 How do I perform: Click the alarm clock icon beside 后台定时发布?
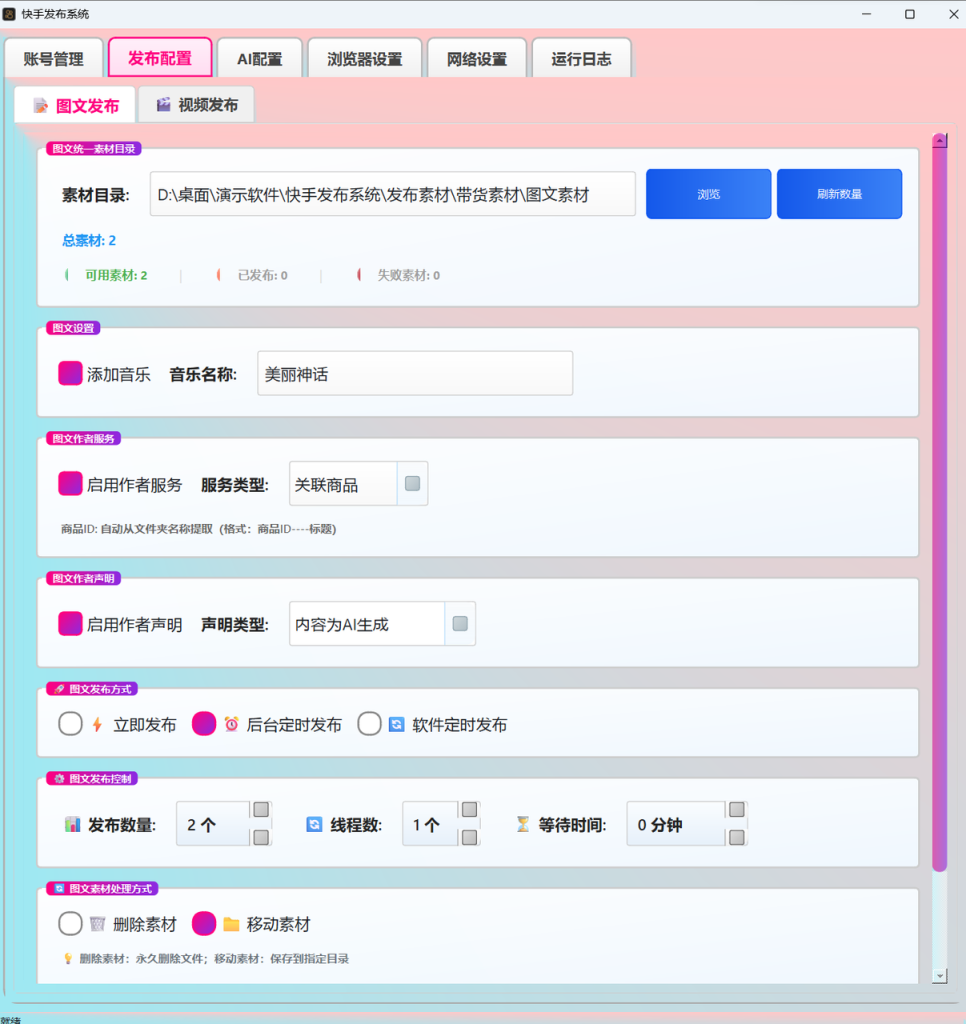[x=231, y=724]
